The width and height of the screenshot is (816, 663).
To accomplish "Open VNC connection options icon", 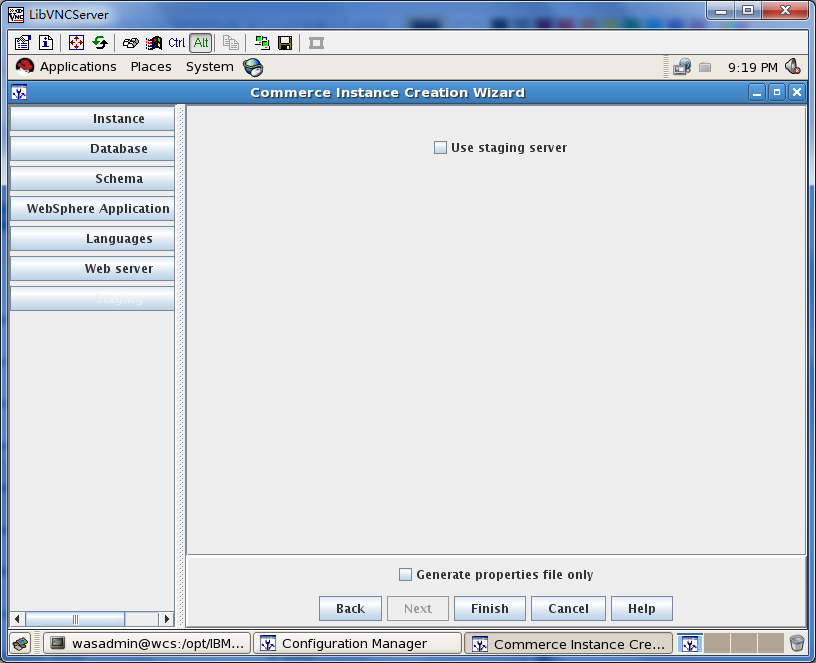I will pyautogui.click(x=22, y=43).
